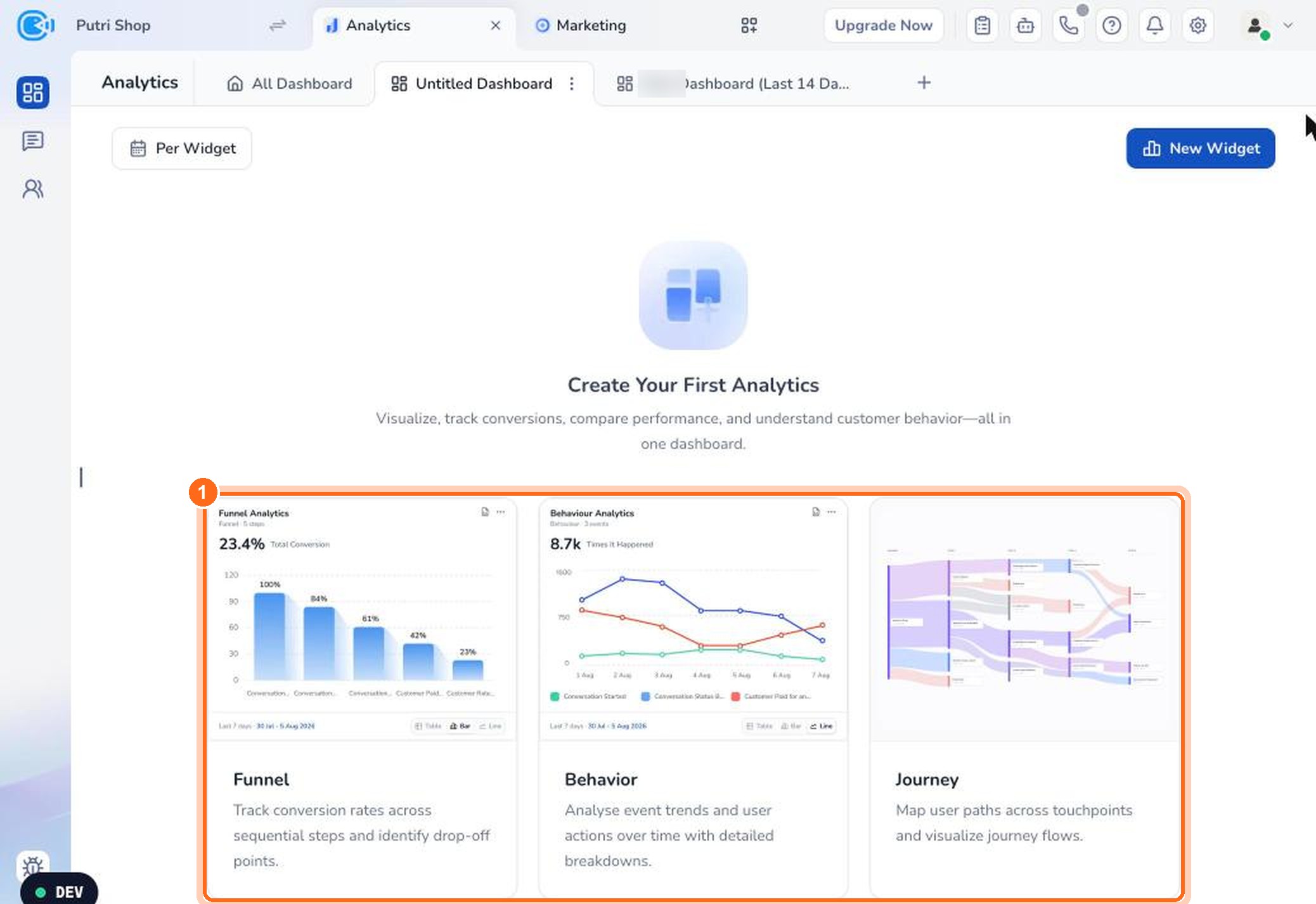
Task: Open the conversations chat icon in the left sidebar
Action: tap(33, 141)
